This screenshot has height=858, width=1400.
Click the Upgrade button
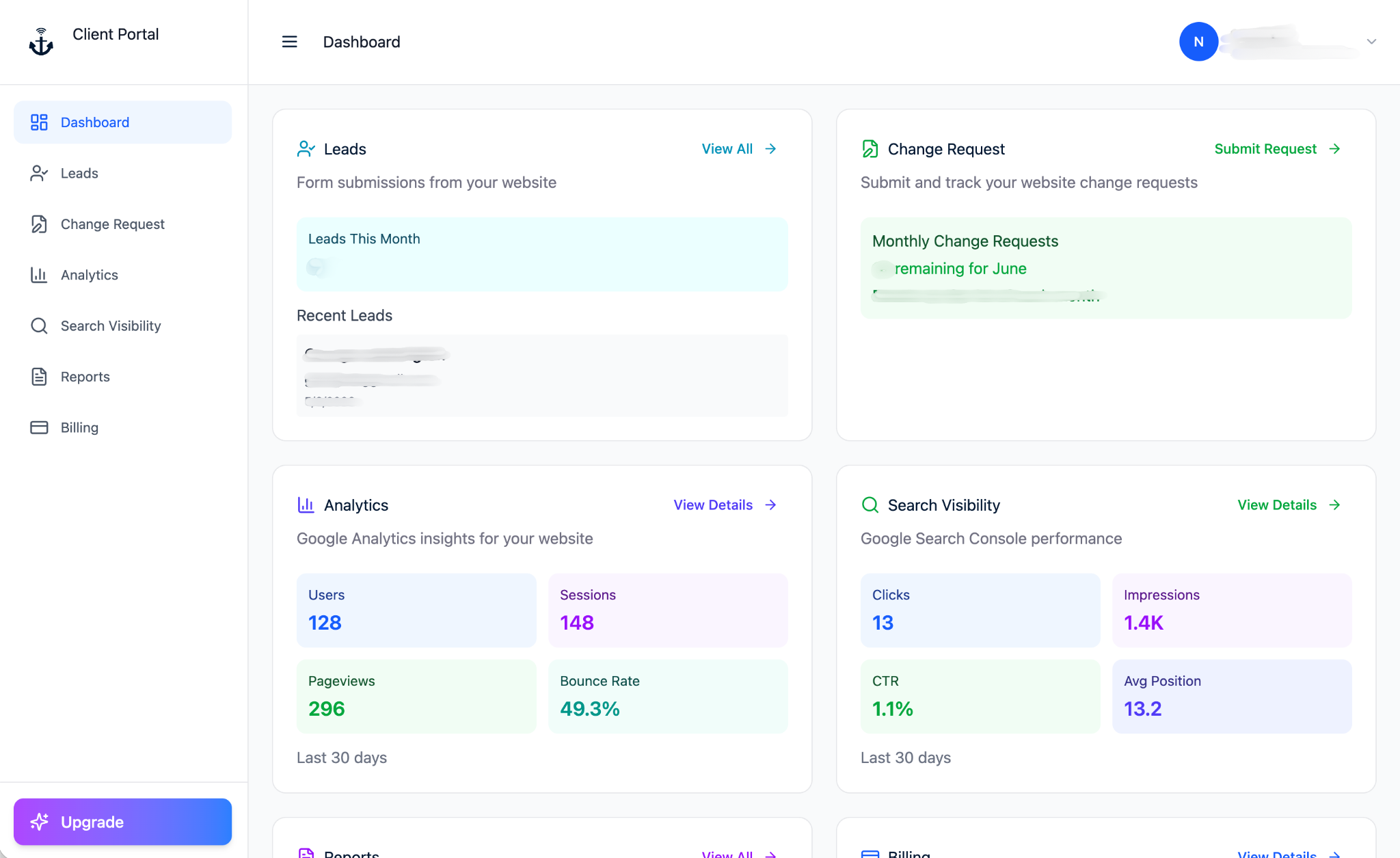[x=123, y=822]
